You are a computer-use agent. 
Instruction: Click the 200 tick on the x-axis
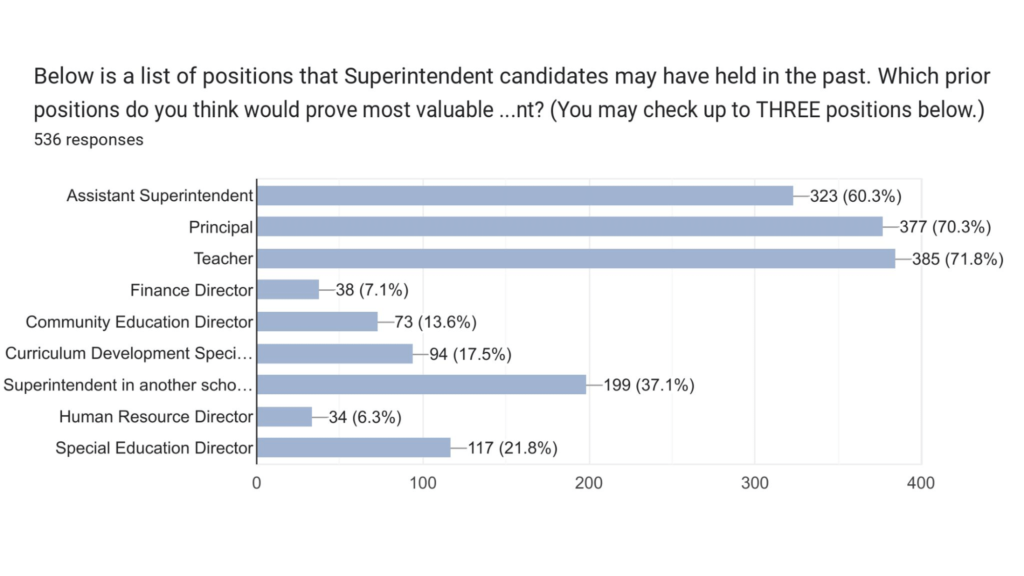pyautogui.click(x=589, y=484)
